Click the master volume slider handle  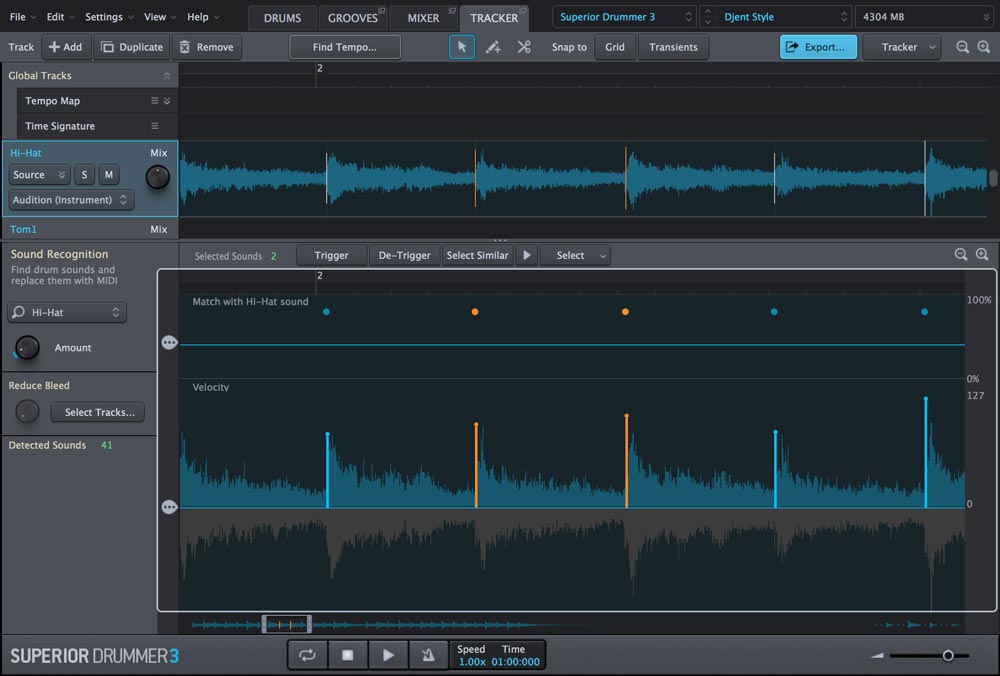948,655
